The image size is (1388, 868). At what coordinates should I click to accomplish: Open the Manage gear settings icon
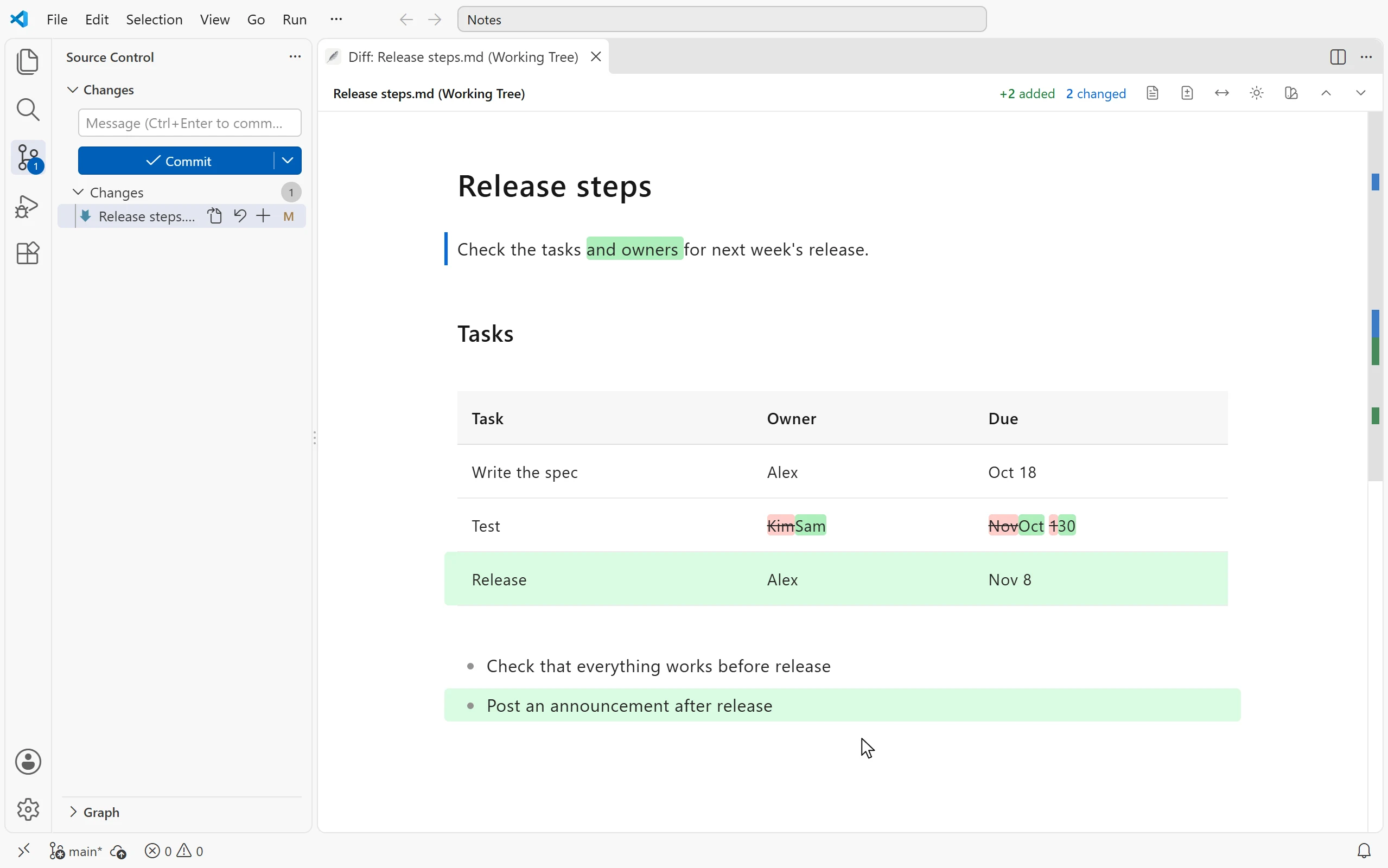tap(28, 809)
